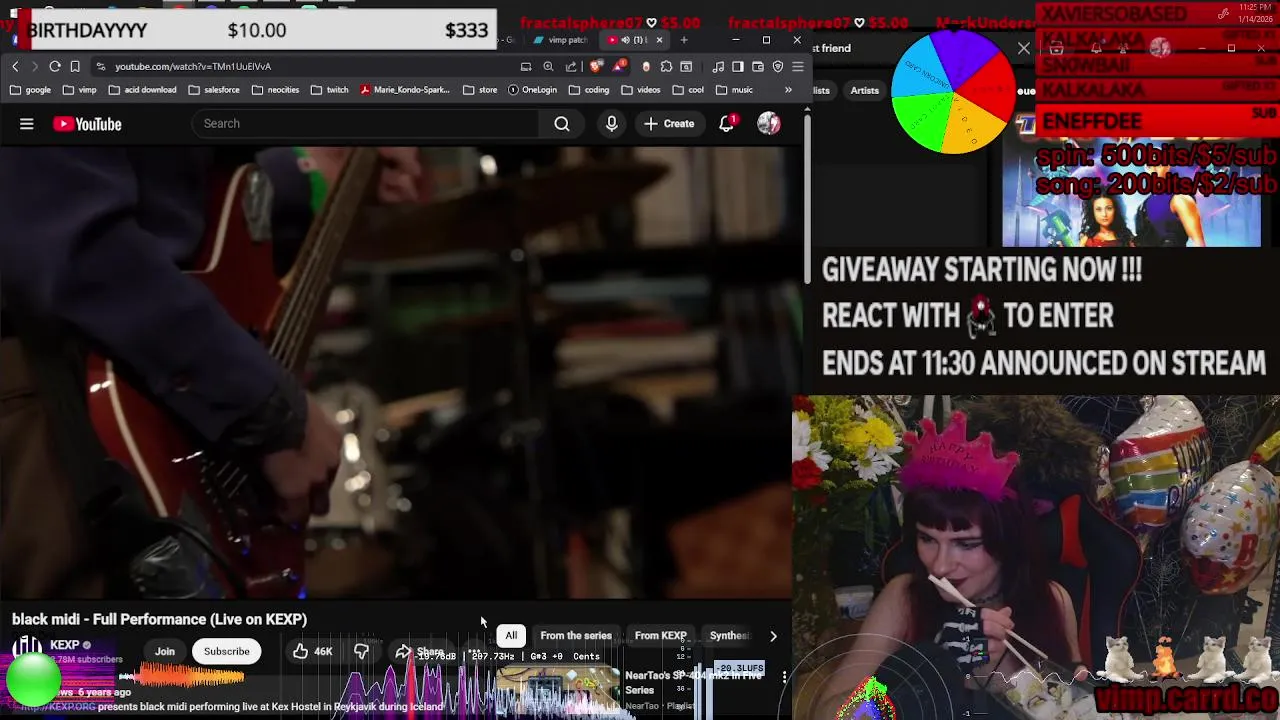
Task: Open the Artists tab in background window
Action: click(865, 91)
